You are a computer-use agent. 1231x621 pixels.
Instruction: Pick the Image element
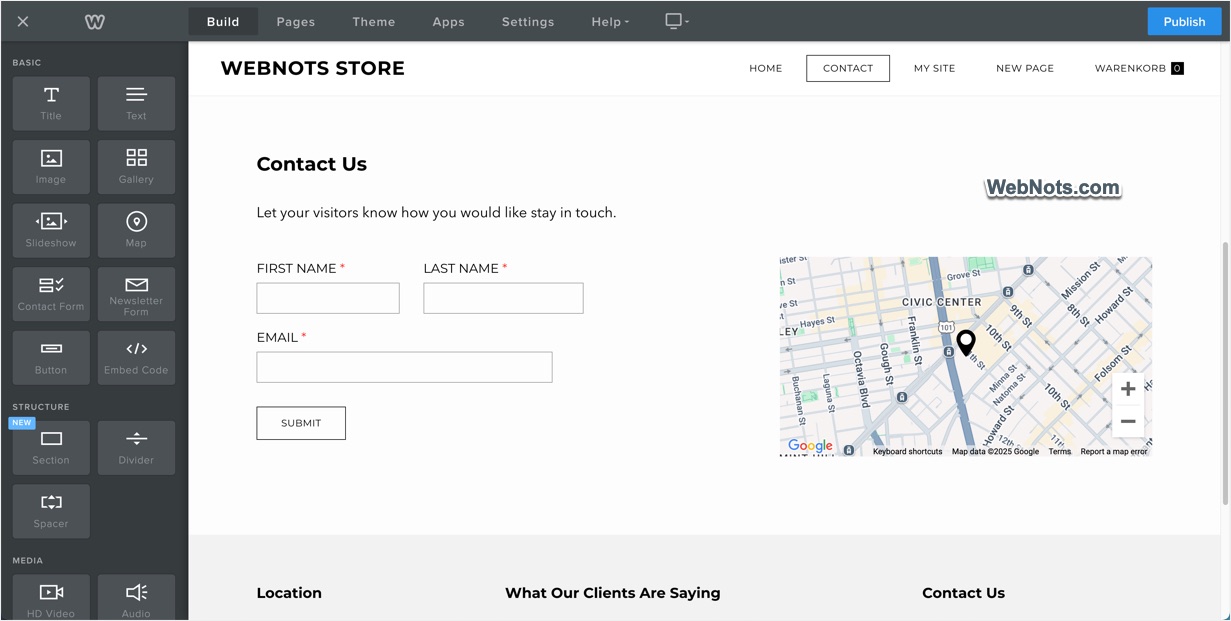tap(51, 167)
